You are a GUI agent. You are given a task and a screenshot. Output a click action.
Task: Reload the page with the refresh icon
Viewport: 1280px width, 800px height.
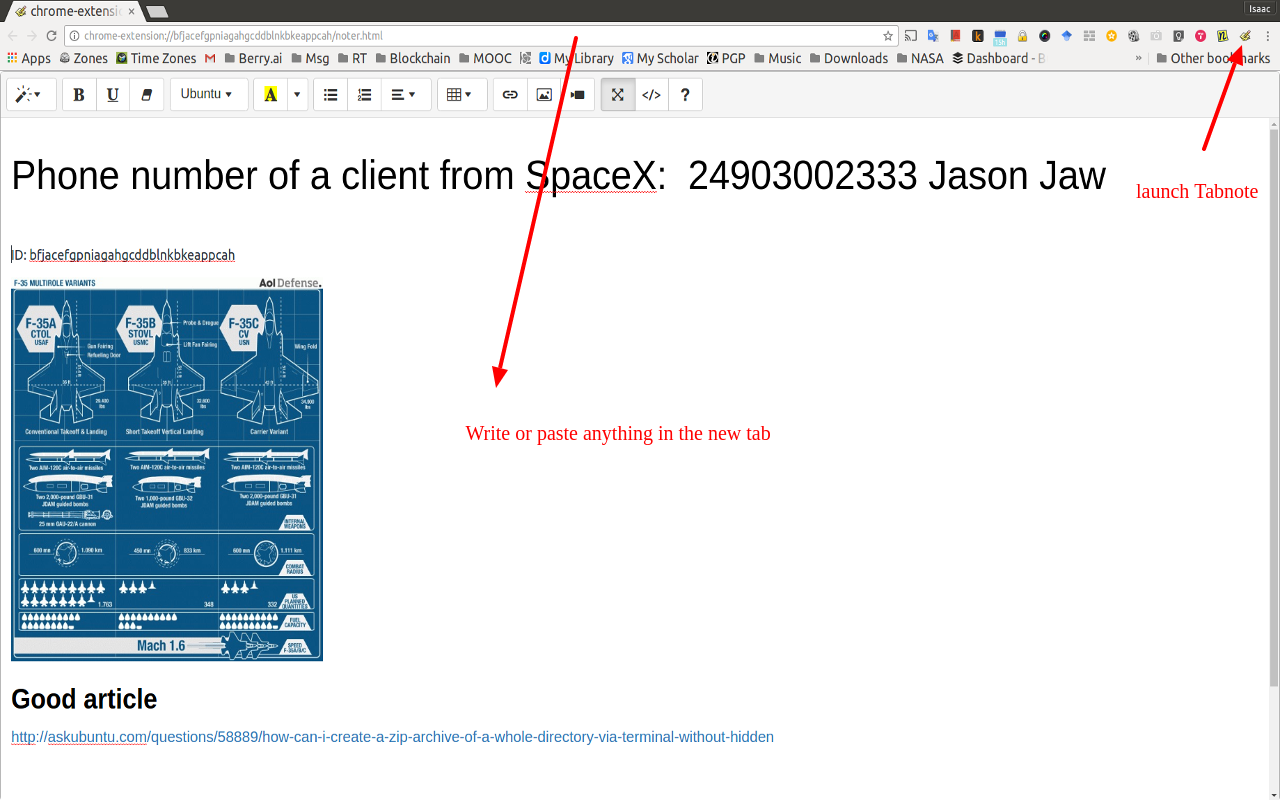click(x=52, y=36)
